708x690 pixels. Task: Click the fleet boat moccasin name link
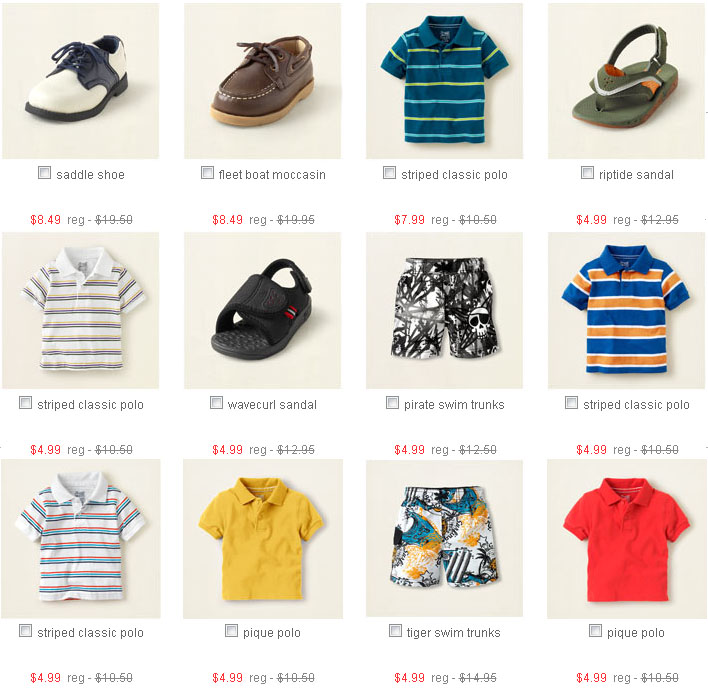pyautogui.click(x=272, y=175)
